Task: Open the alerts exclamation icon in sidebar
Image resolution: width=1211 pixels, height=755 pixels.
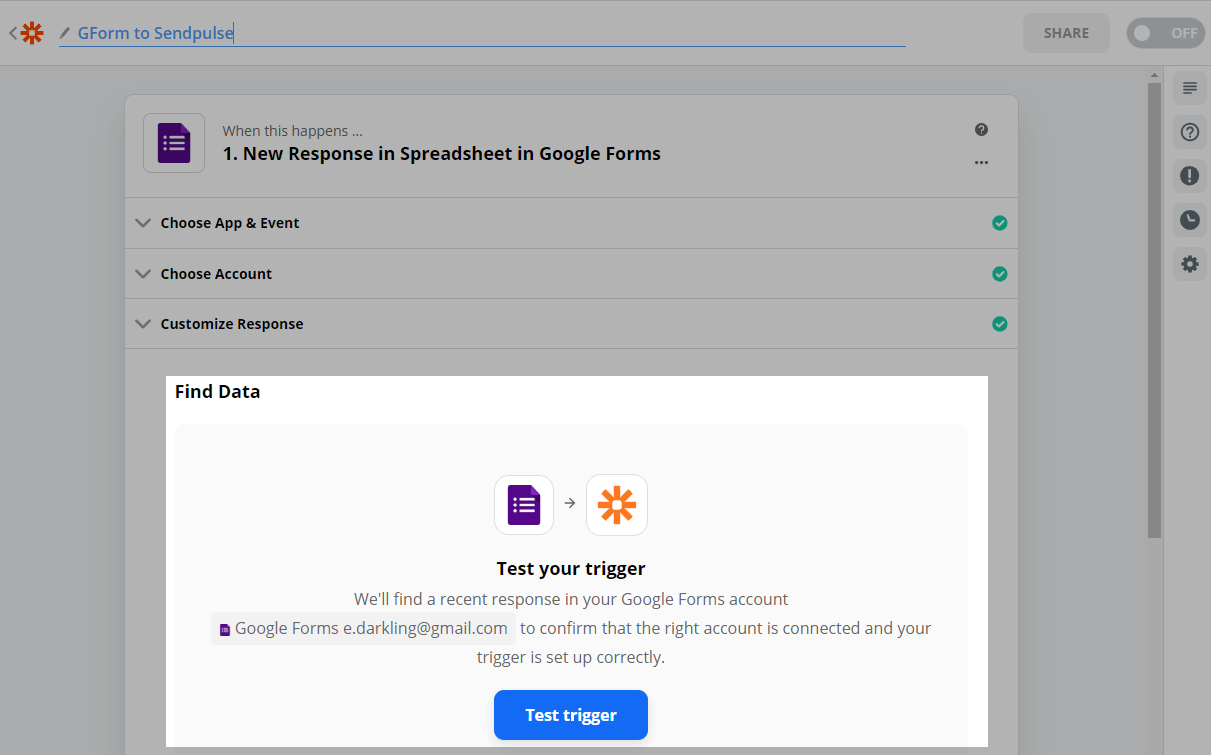Action: (1189, 176)
